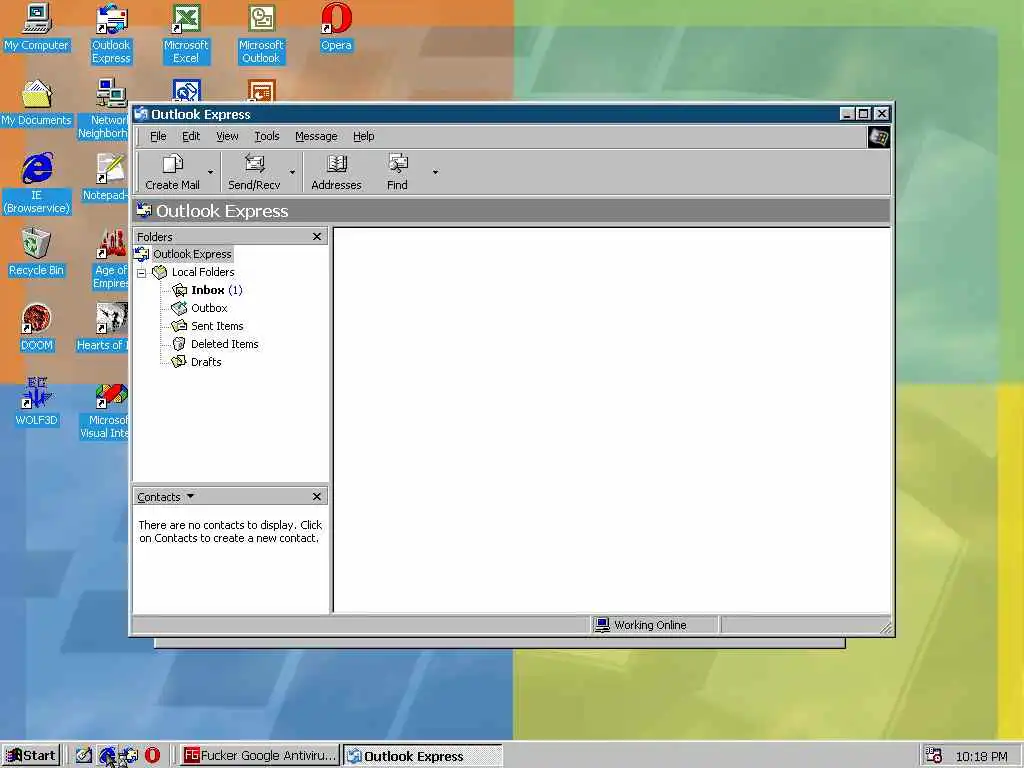Click the Folders pane header label
Screen dimensions: 1024x768
155,236
